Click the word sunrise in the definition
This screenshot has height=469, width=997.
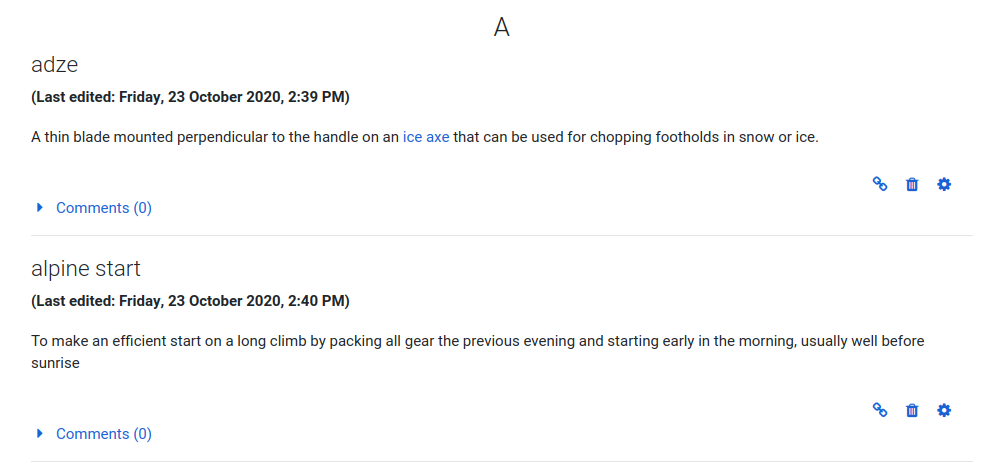[x=55, y=365]
